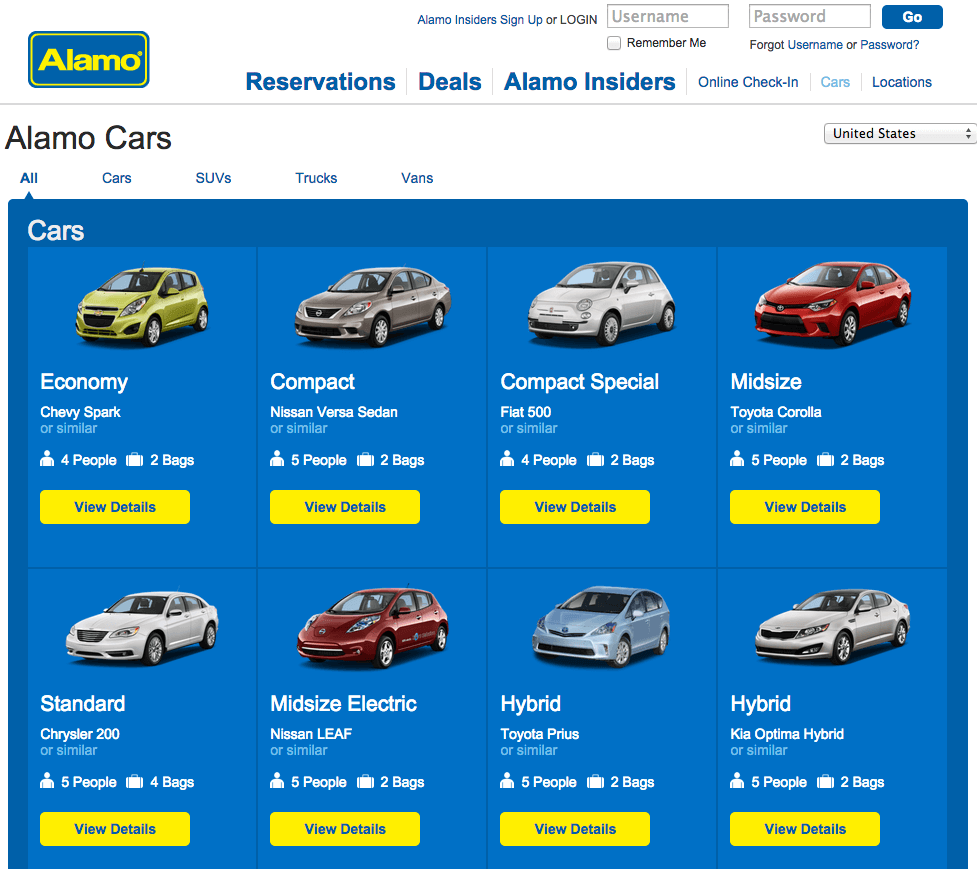Open the Reservations menu
The height and width of the screenshot is (869, 977).
[320, 82]
